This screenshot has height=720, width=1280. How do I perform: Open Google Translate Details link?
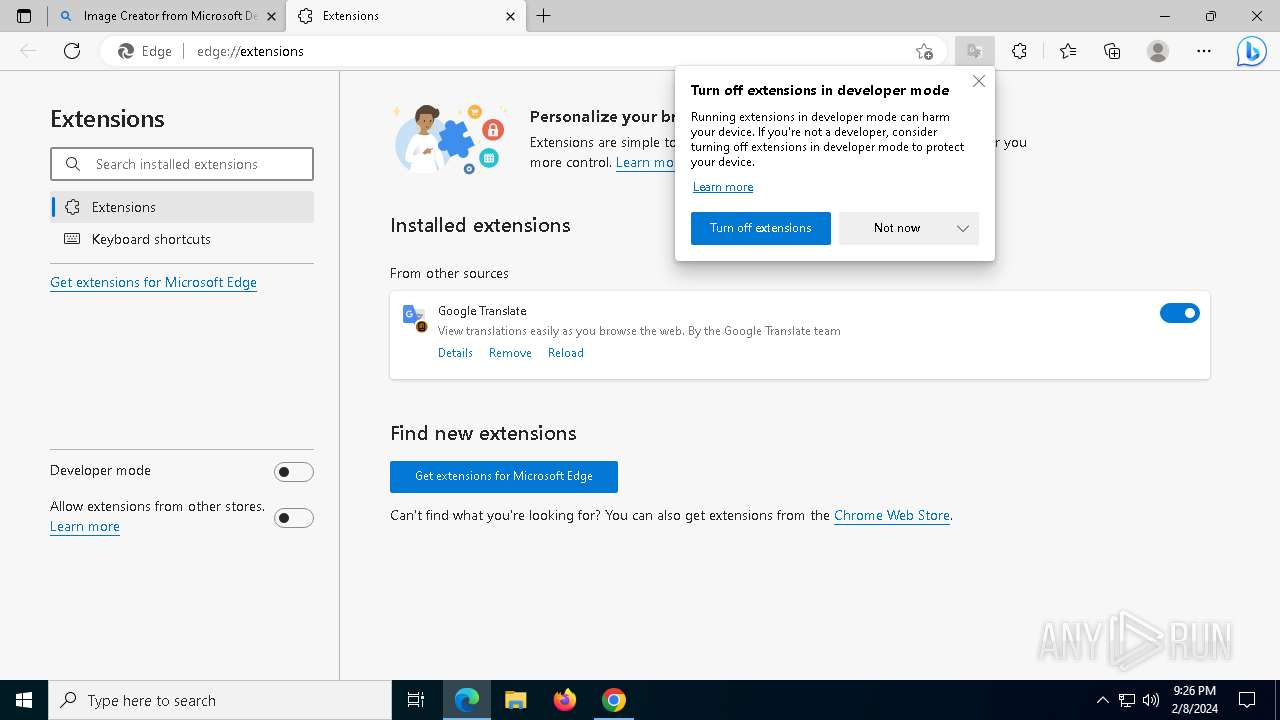click(455, 353)
